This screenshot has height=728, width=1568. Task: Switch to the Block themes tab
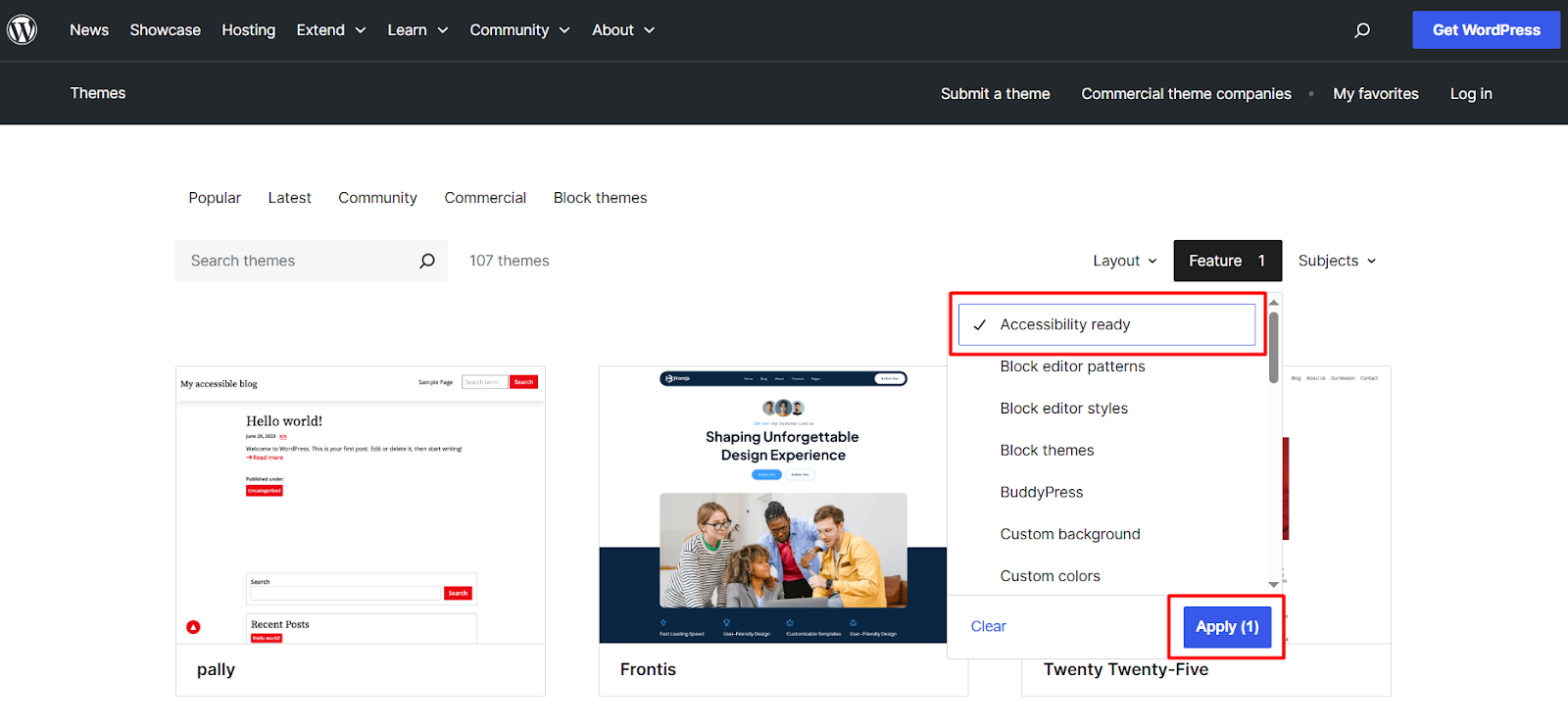click(600, 198)
